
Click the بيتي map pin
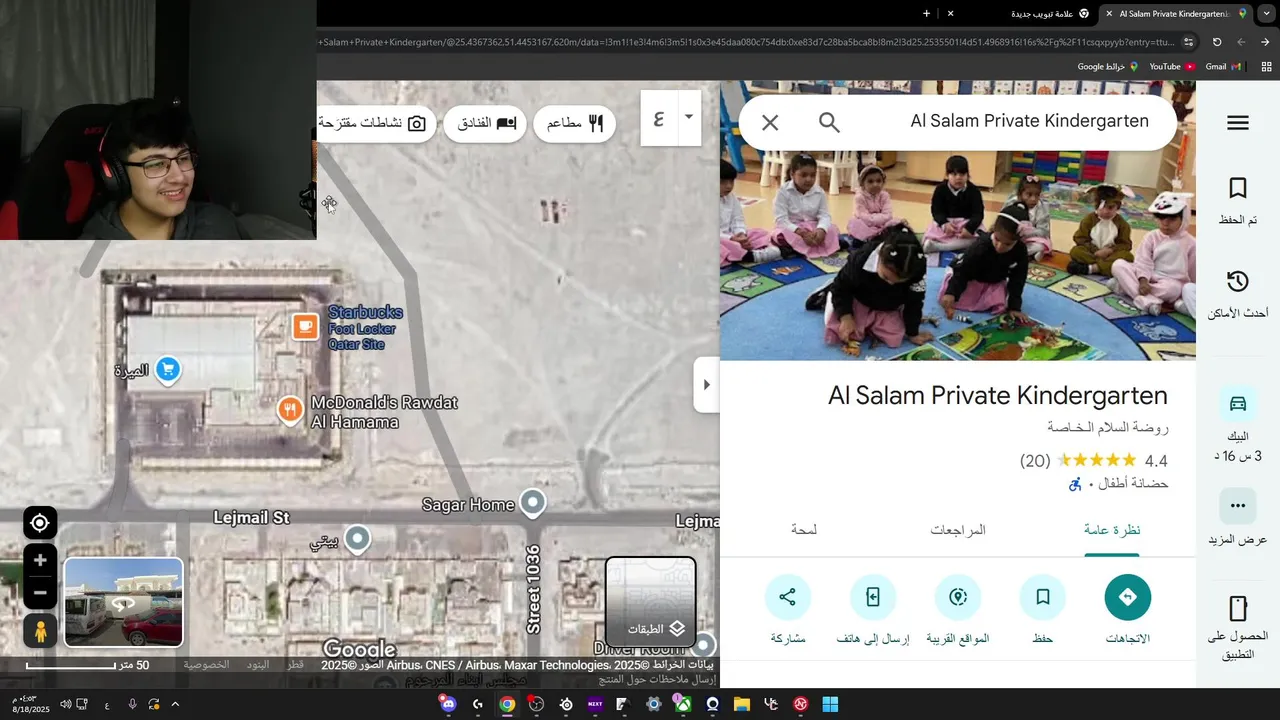(x=357, y=538)
